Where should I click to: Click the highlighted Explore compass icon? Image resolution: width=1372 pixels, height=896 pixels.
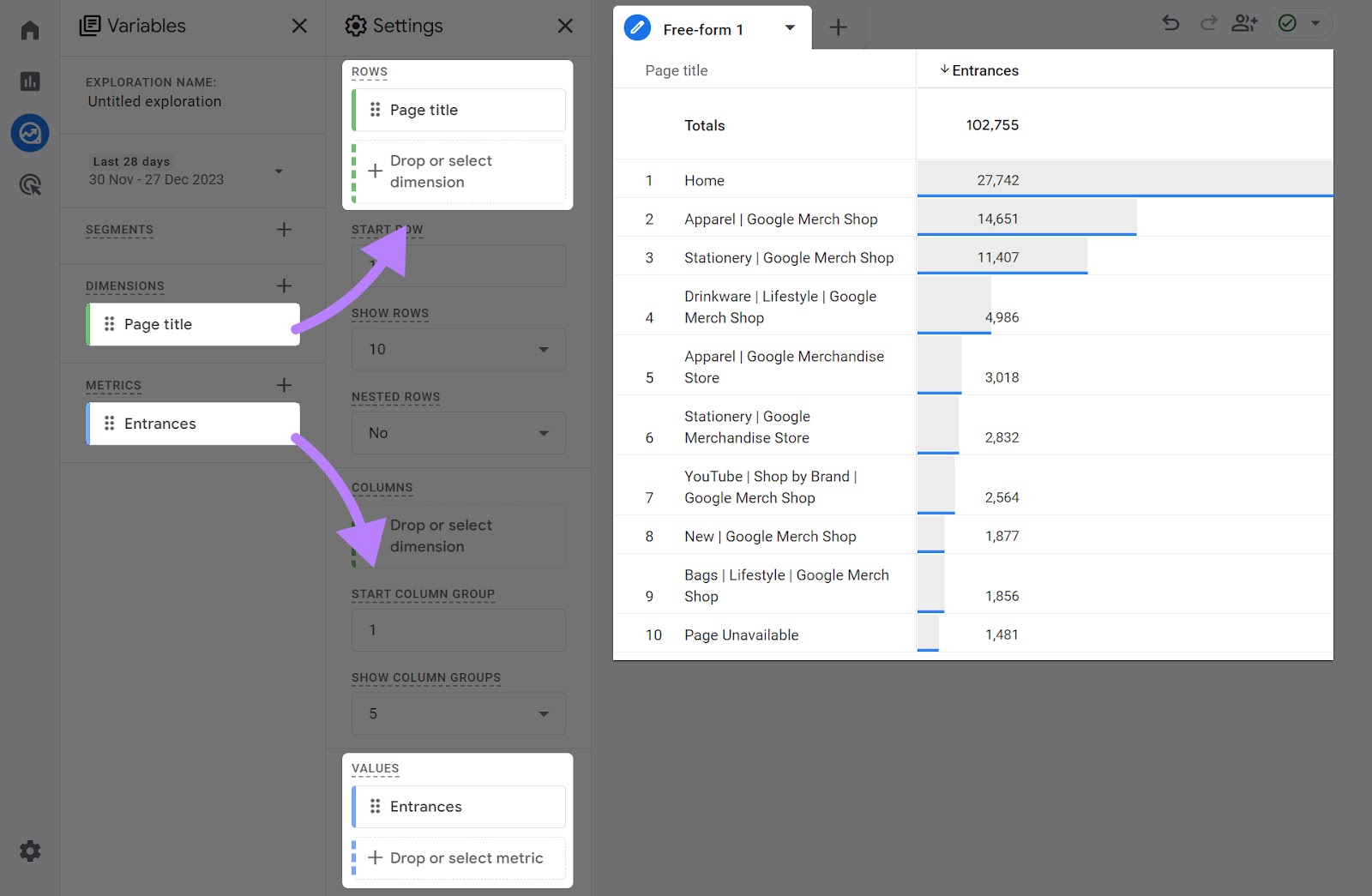(29, 133)
